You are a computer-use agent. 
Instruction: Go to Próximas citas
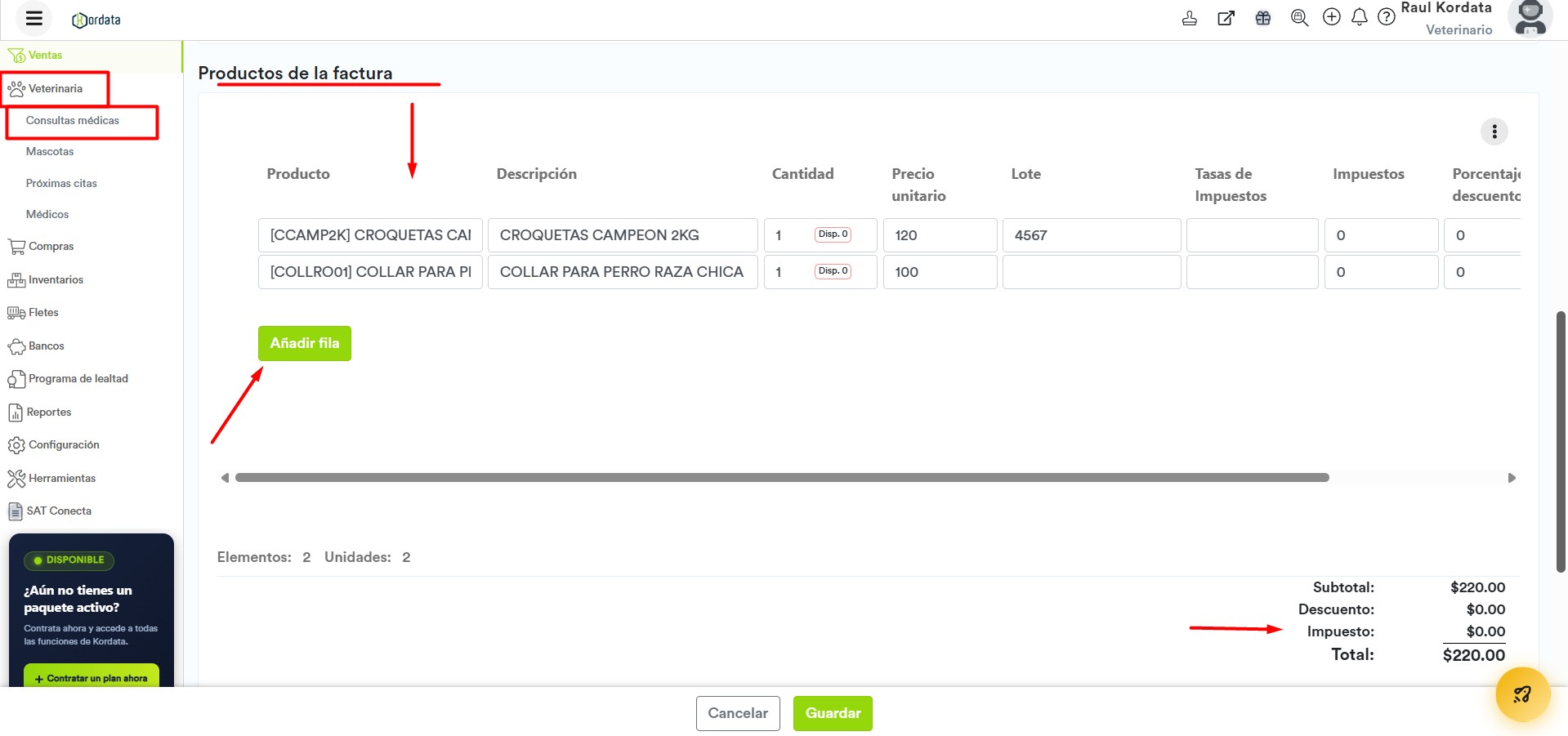[61, 184]
